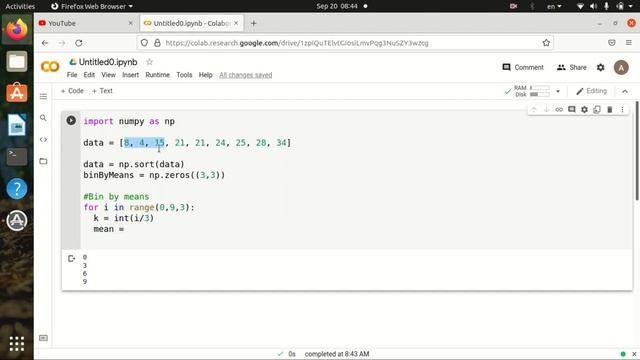The image size is (640, 360).
Task: Open the Edit menu
Action: pyautogui.click(x=89, y=75)
